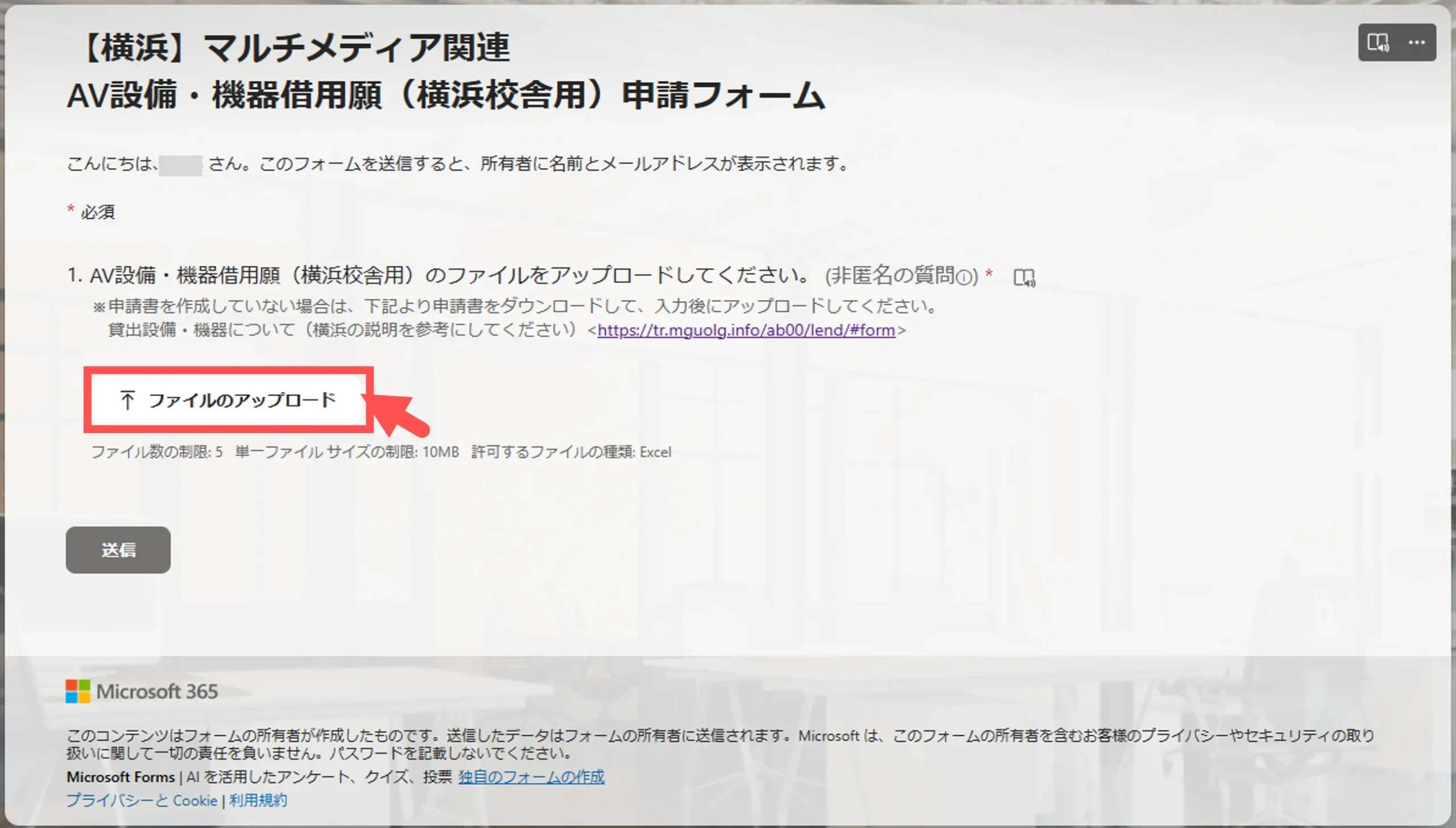Image resolution: width=1456 pixels, height=828 pixels.
Task: Click the upward arrow upload icon
Action: click(x=127, y=400)
